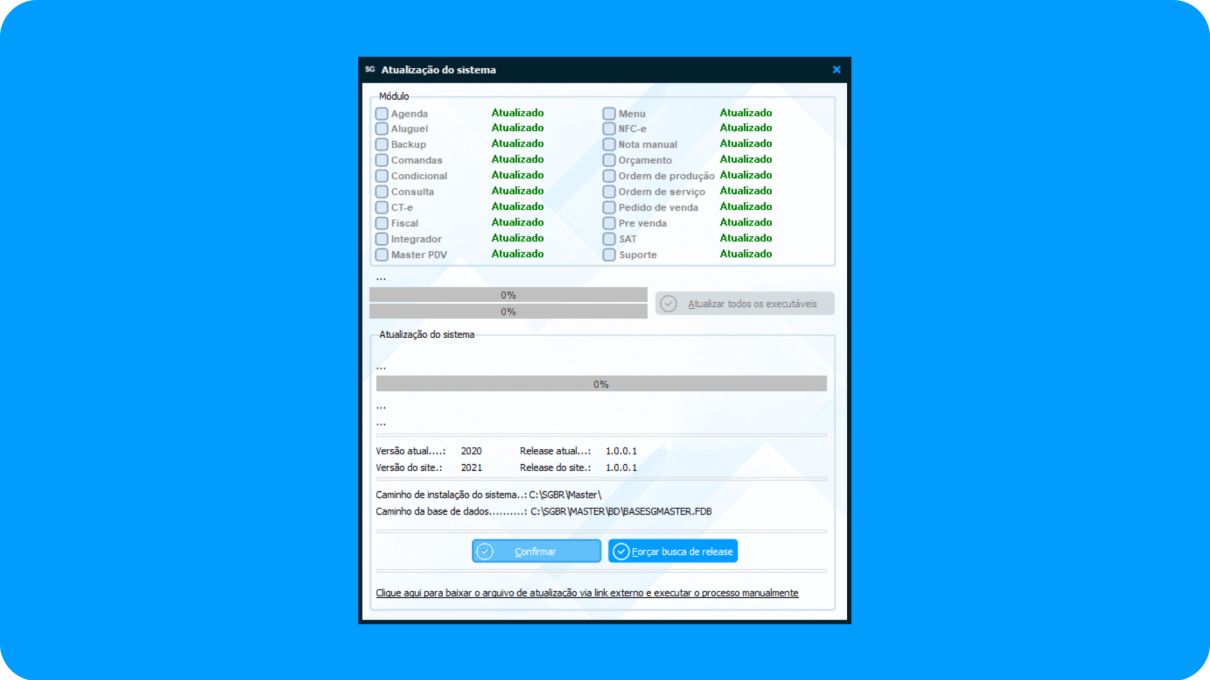Select the Pedido de venda checkbox
Screen dimensions: 1210x680
pyautogui.click(x=609, y=208)
